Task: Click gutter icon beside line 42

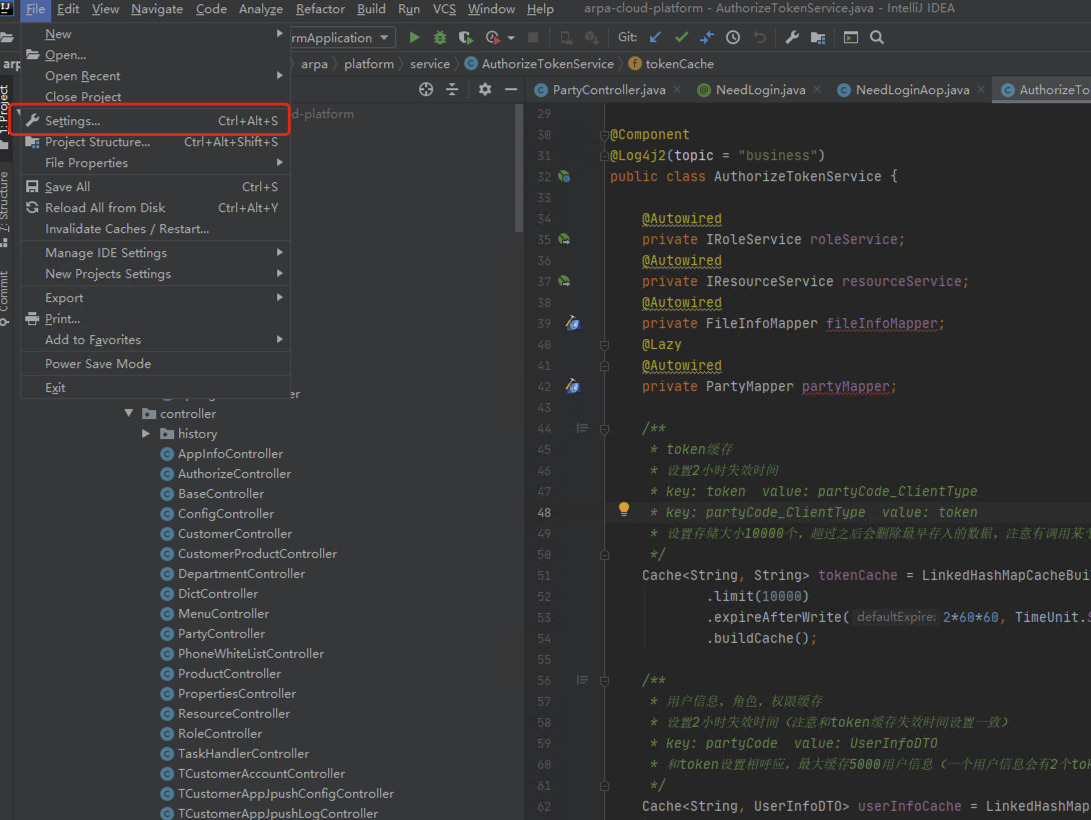Action: click(x=573, y=386)
